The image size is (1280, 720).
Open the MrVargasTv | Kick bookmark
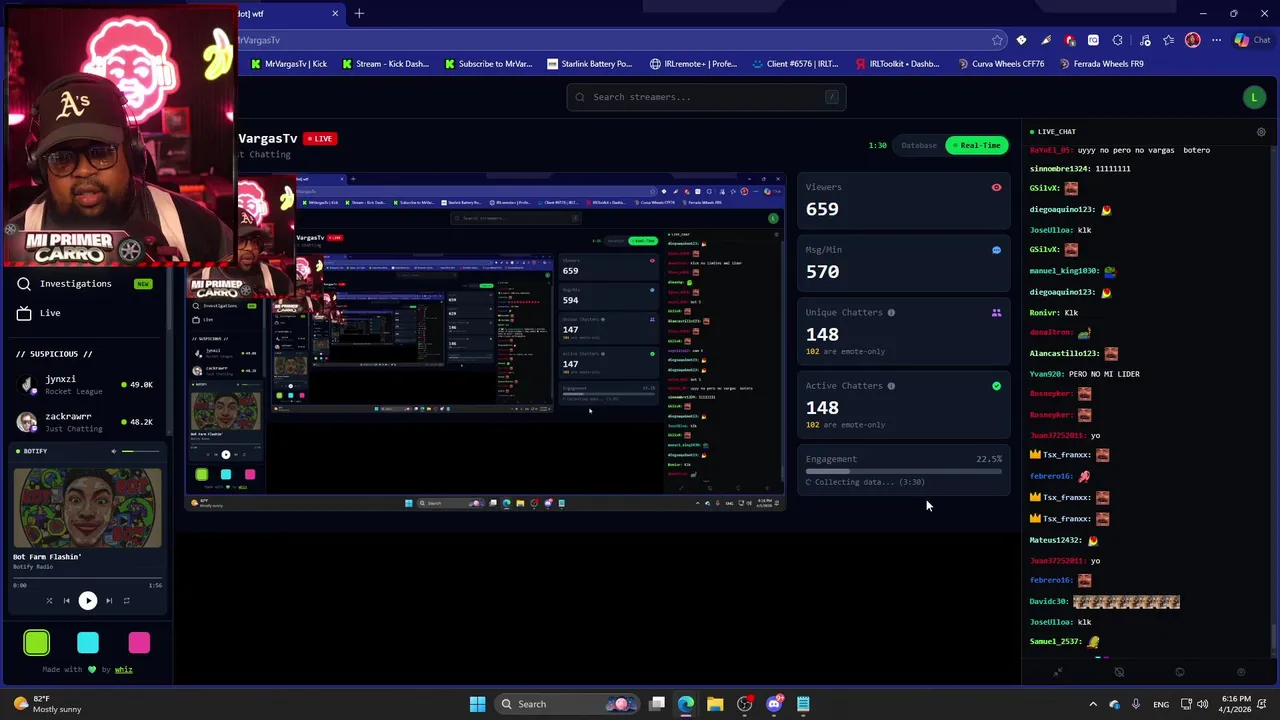coord(290,64)
